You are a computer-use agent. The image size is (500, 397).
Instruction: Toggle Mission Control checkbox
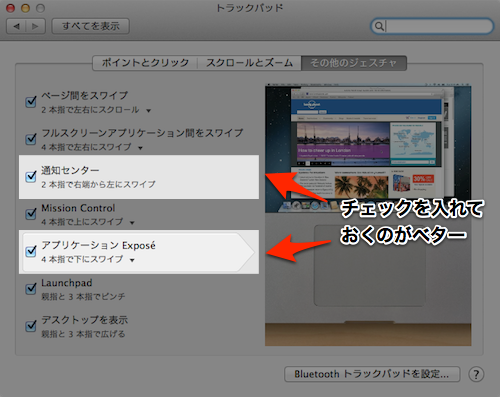31,213
